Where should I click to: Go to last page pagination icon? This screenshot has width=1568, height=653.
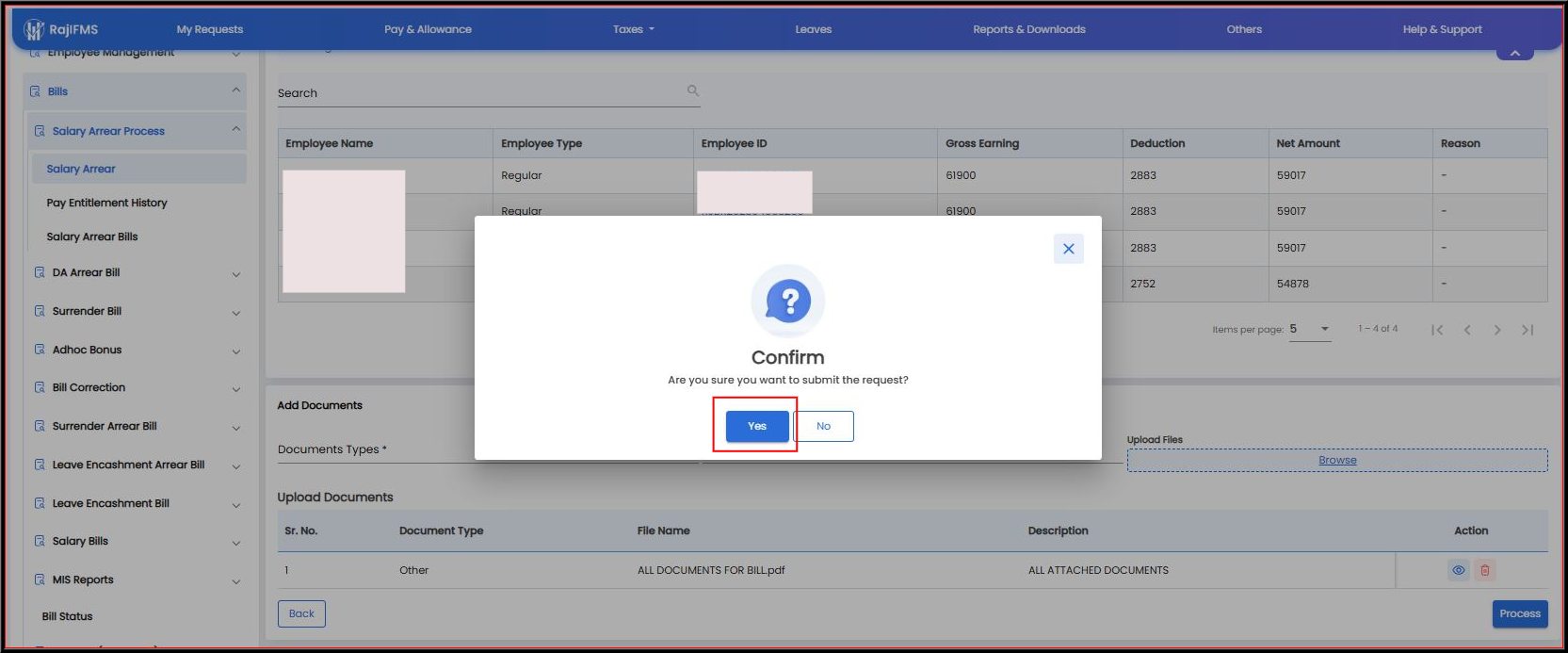[1528, 330]
